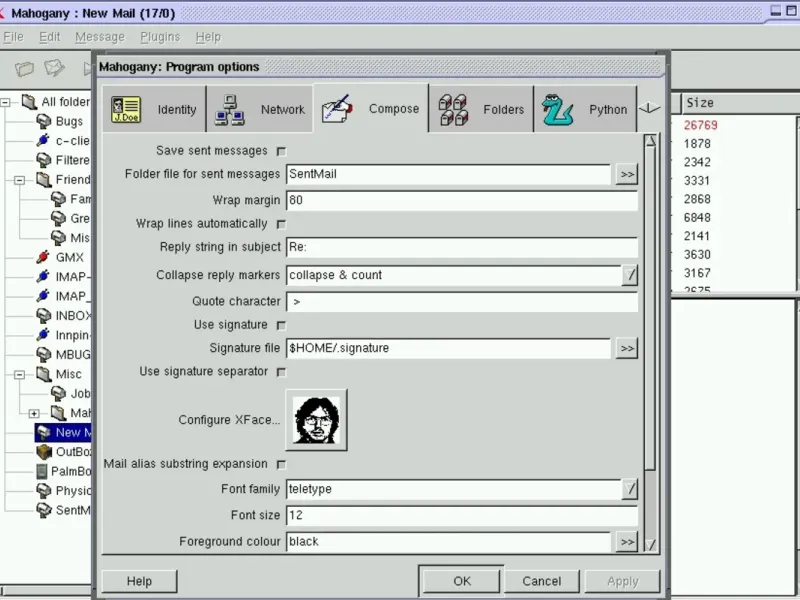
Task: Click the Quote character field
Action: [x=462, y=302]
